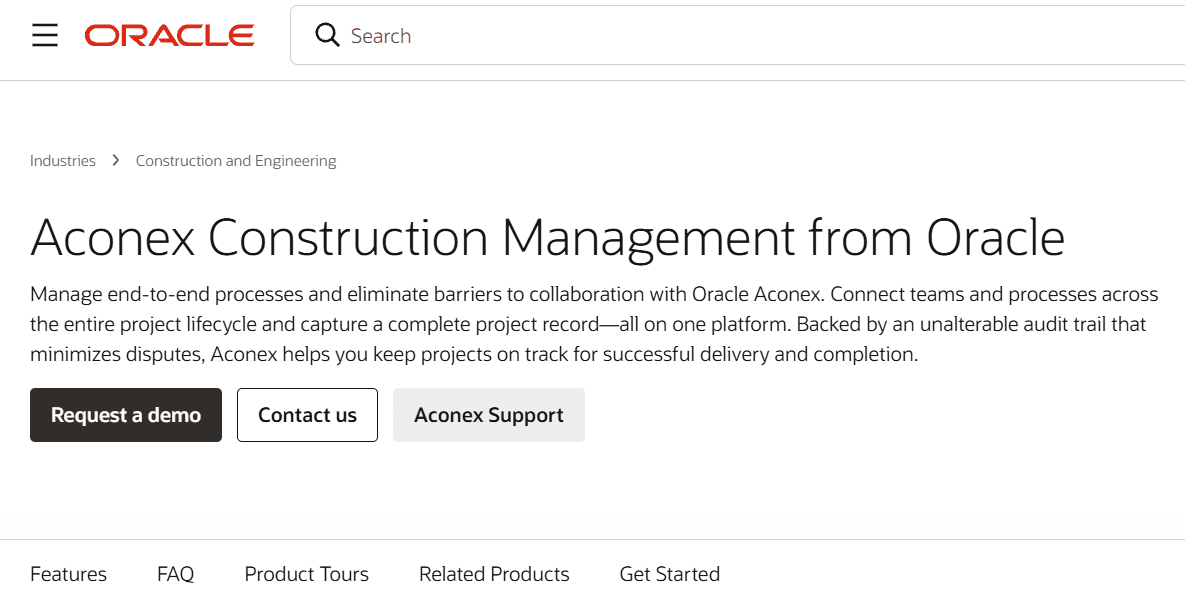This screenshot has height=603, width=1185.
Task: Jump to the FAQ section tab
Action: click(175, 574)
